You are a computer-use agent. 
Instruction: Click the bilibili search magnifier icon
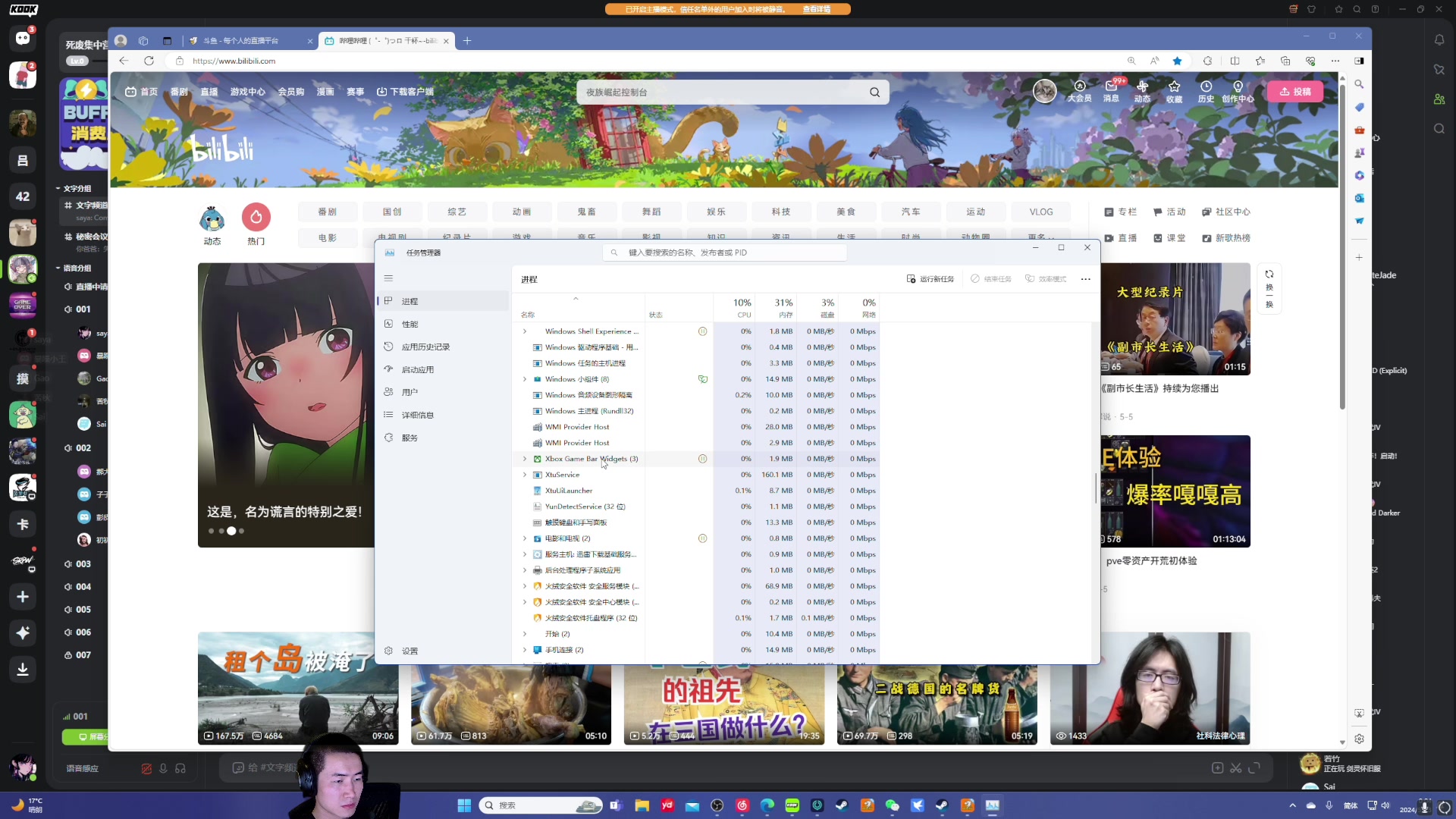coord(874,93)
